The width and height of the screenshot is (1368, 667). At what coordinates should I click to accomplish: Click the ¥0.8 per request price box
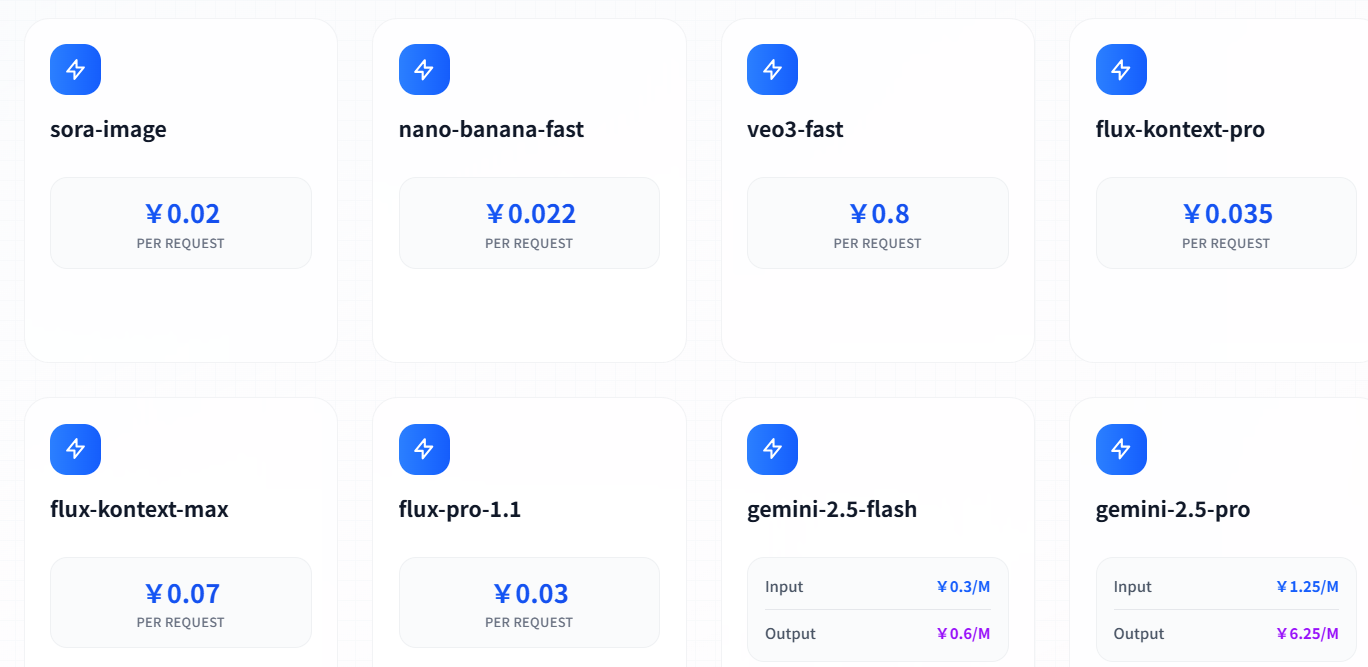[878, 223]
